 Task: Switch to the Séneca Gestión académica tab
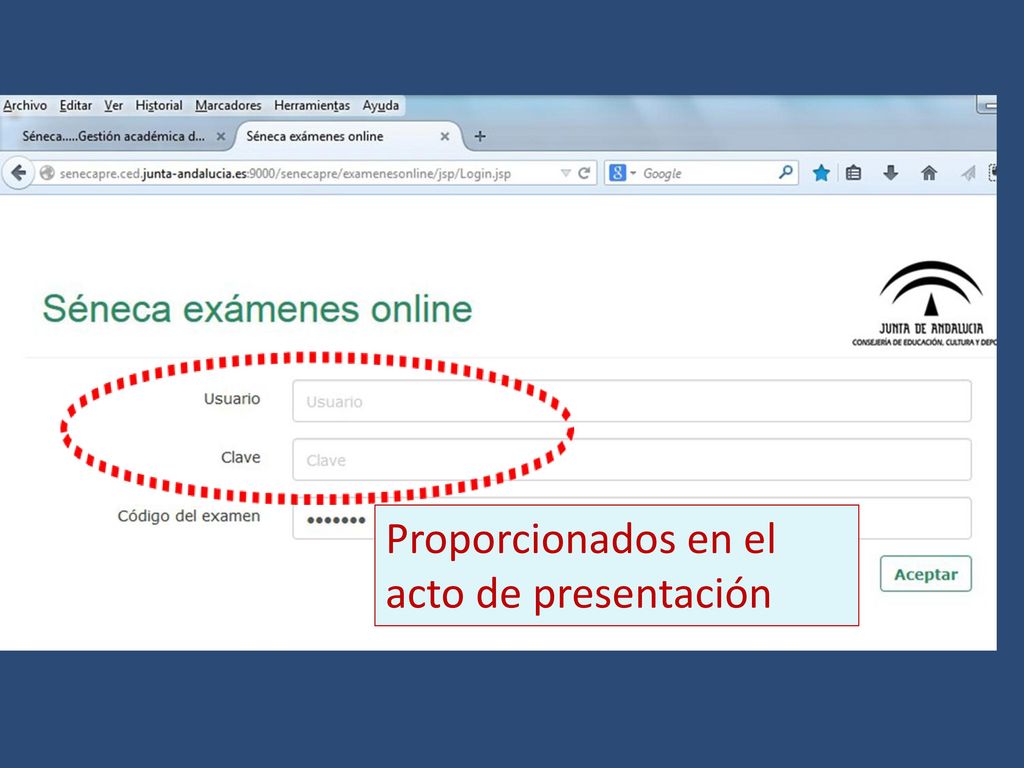(114, 136)
